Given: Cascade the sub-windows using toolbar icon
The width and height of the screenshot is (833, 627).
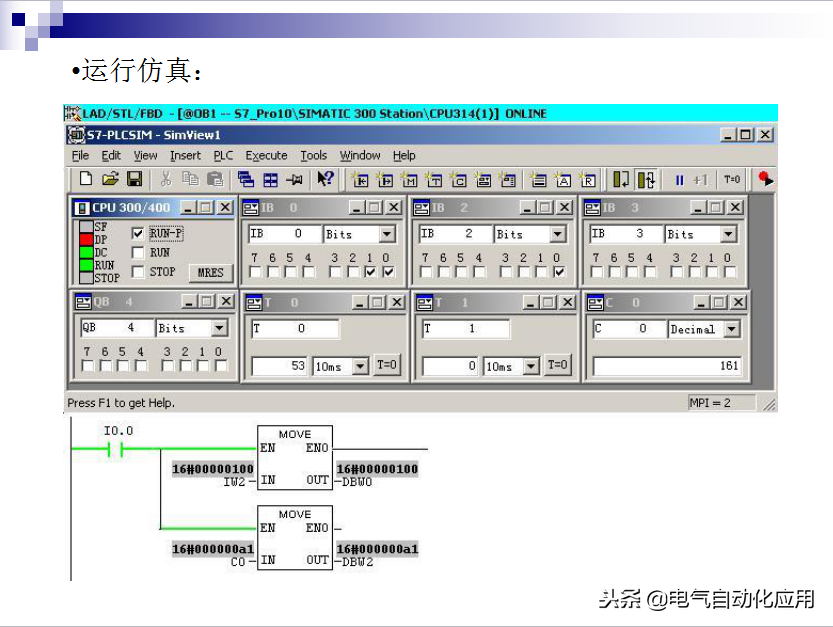Looking at the screenshot, I should pyautogui.click(x=246, y=179).
